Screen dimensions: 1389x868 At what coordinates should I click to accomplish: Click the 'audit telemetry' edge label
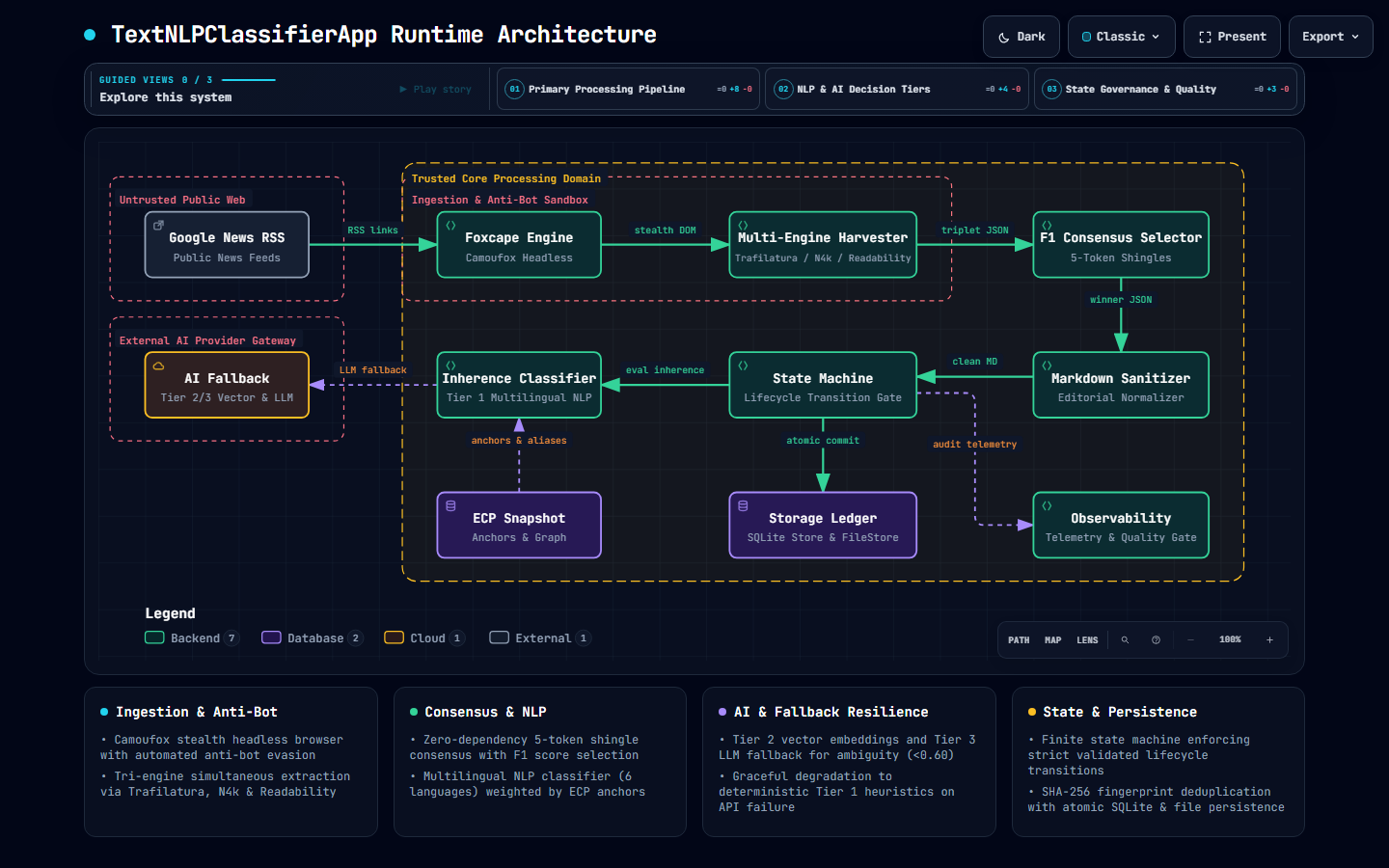[x=974, y=445]
